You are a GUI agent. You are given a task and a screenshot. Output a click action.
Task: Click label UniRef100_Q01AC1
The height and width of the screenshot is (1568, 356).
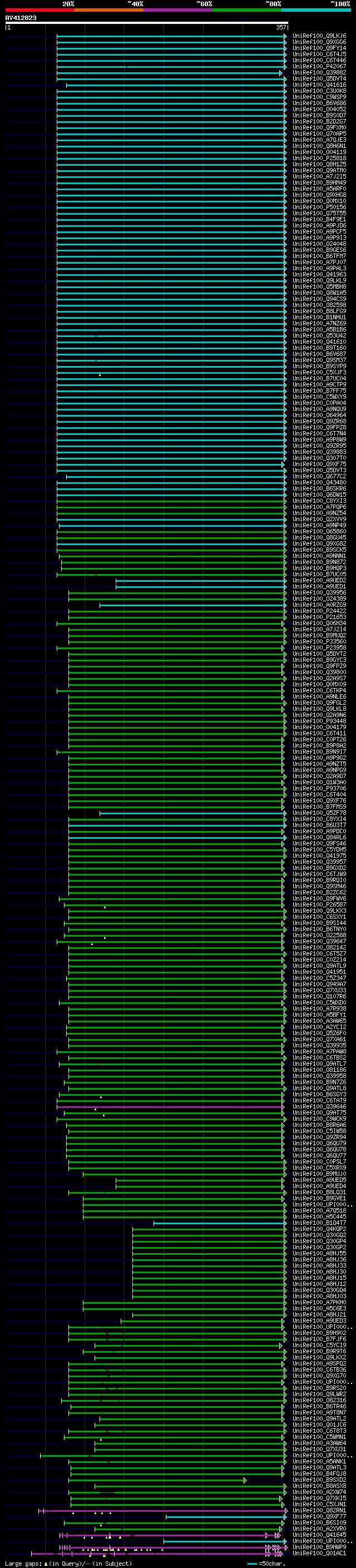pos(319,1554)
